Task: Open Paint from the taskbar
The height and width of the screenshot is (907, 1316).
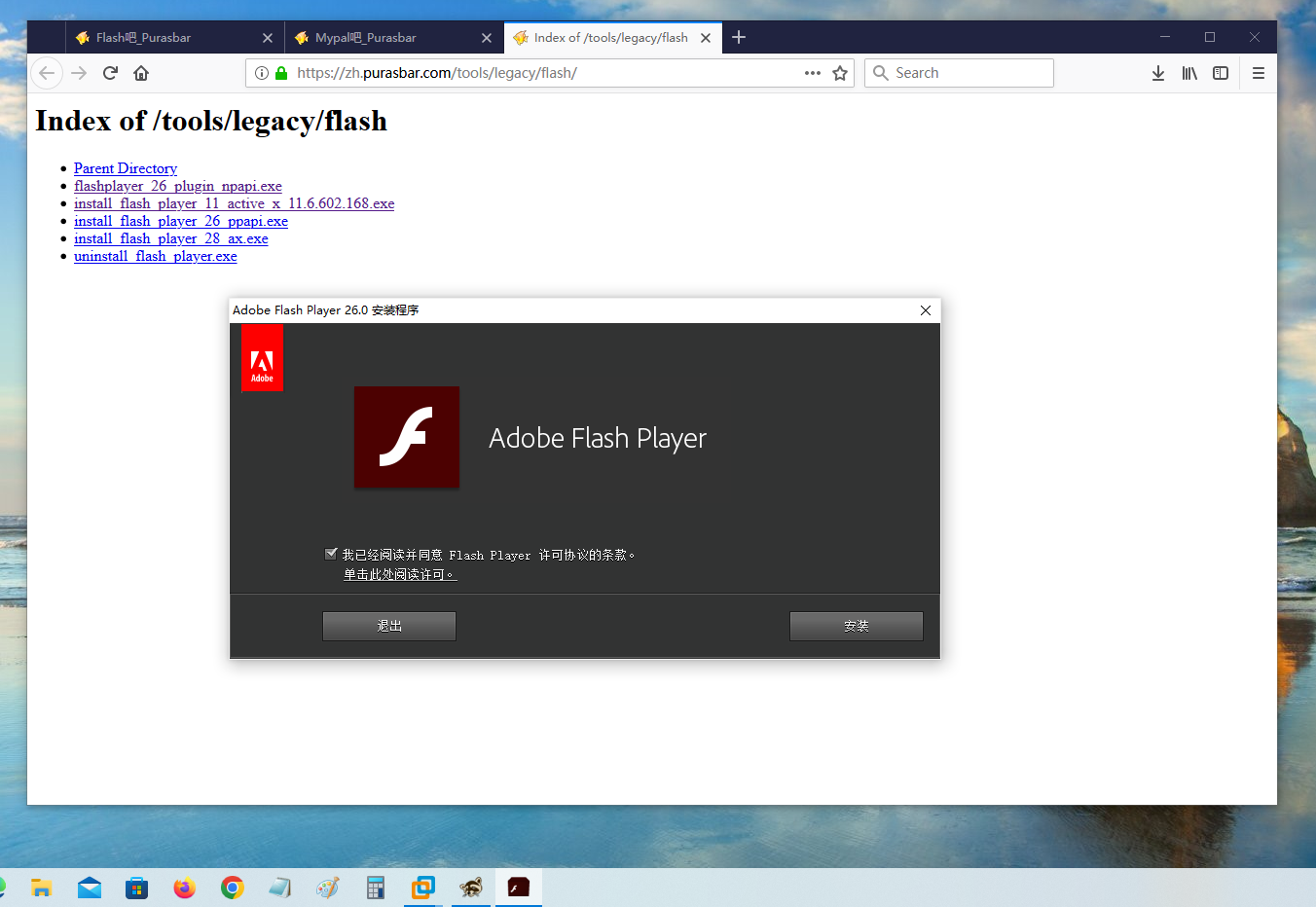Action: coord(328,888)
